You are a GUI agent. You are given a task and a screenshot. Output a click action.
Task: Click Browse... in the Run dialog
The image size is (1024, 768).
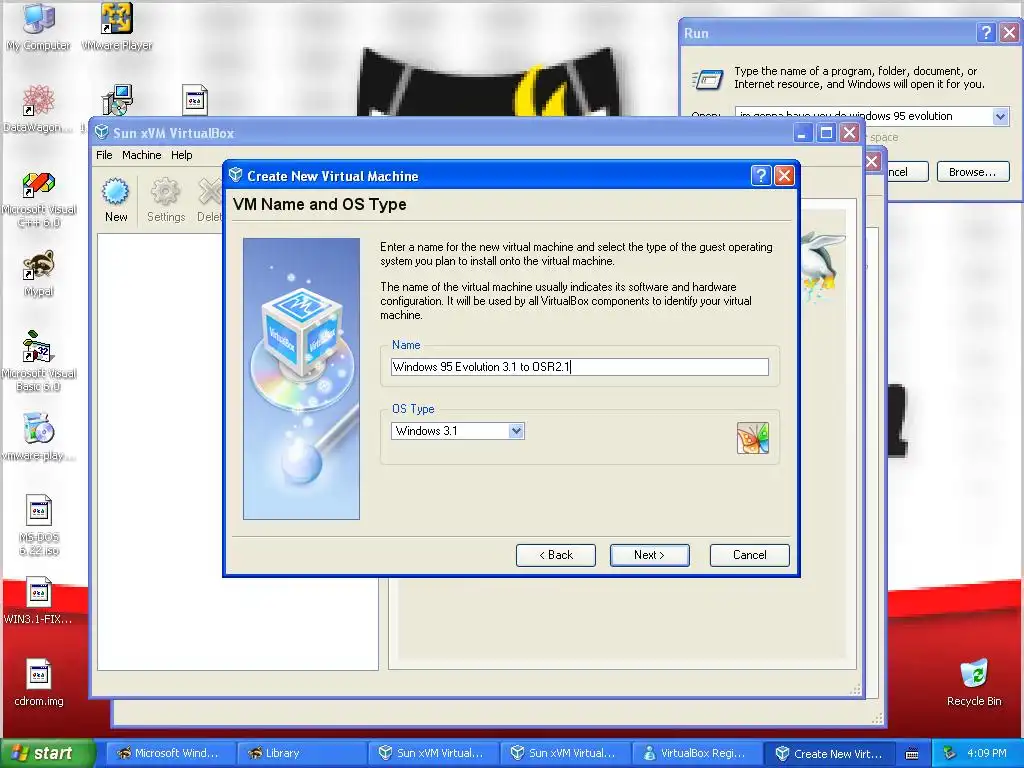(x=973, y=172)
